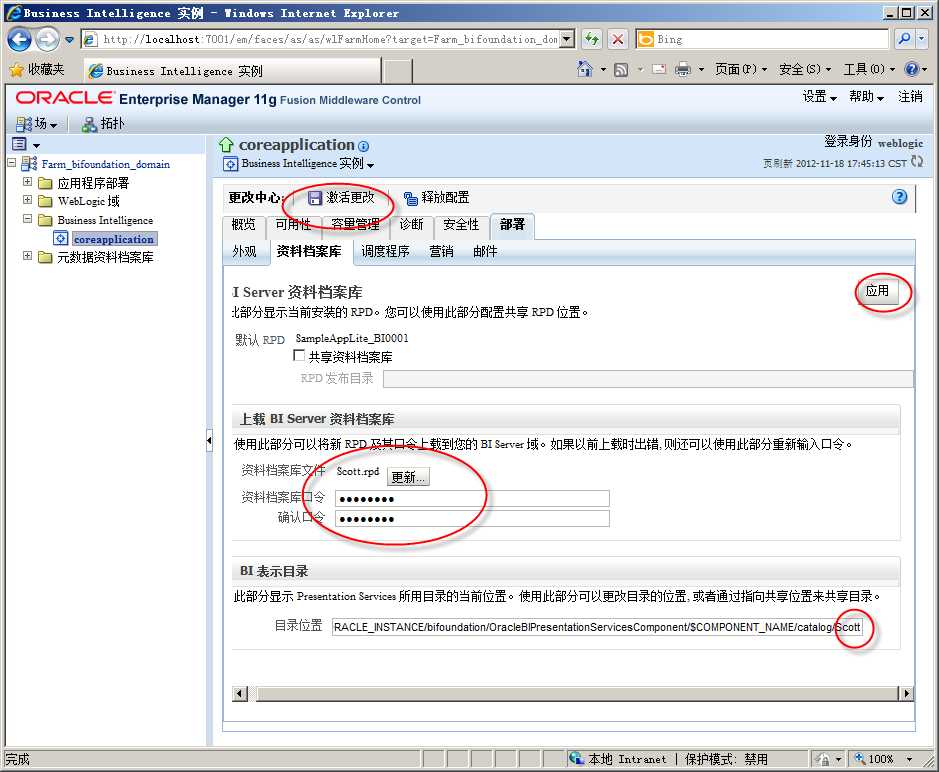Open the 设置 settings dropdown

coord(819,96)
